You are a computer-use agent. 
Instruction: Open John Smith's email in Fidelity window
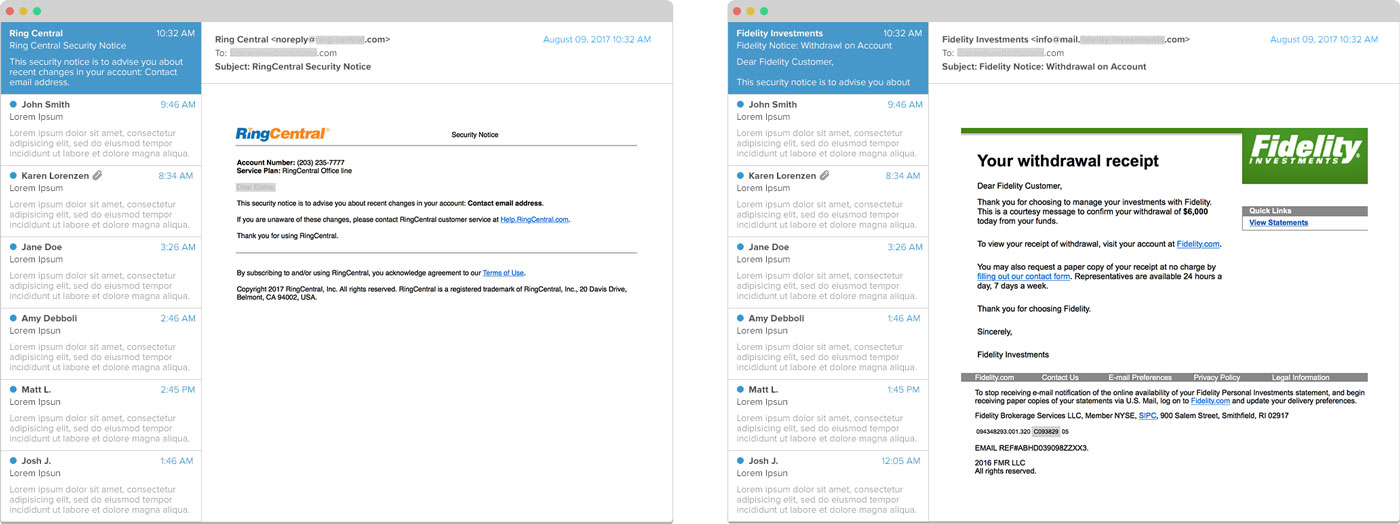pos(828,130)
